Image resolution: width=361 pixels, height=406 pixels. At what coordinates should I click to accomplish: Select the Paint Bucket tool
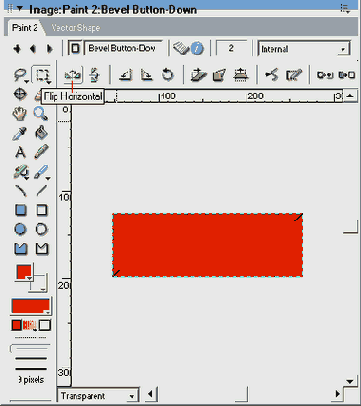pyautogui.click(x=41, y=133)
